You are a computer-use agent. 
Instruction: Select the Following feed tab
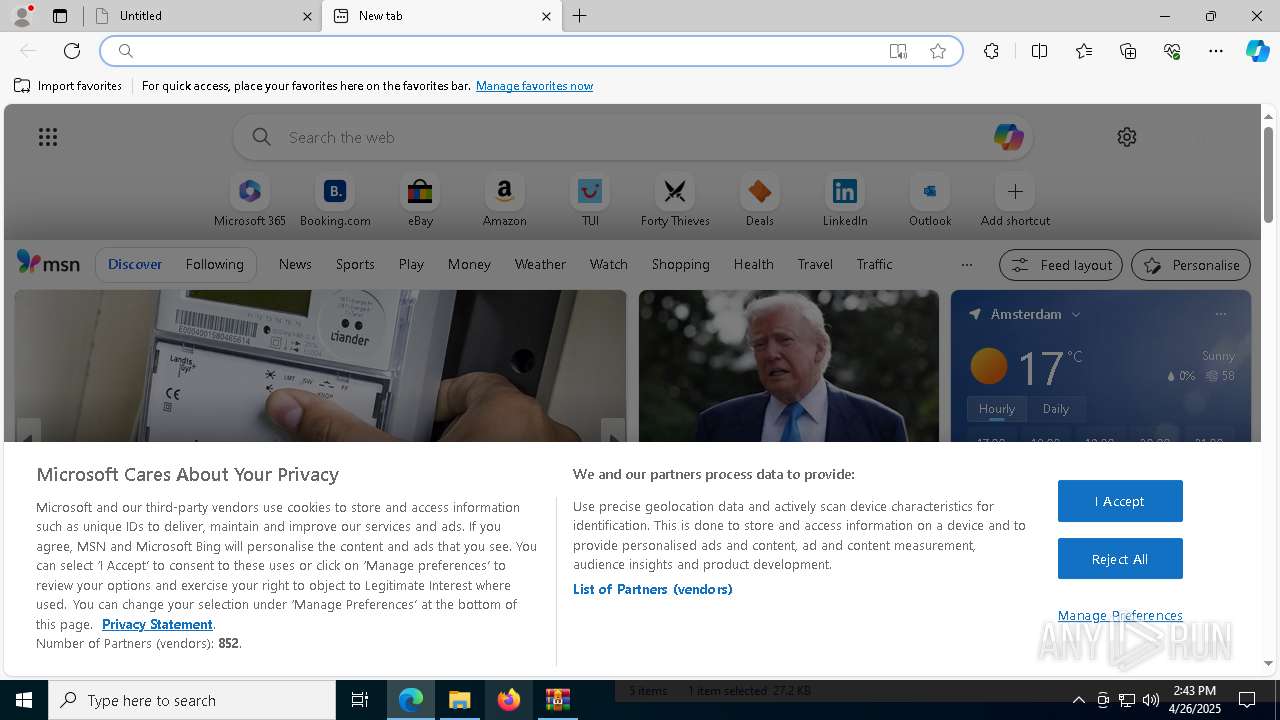pyautogui.click(x=214, y=264)
